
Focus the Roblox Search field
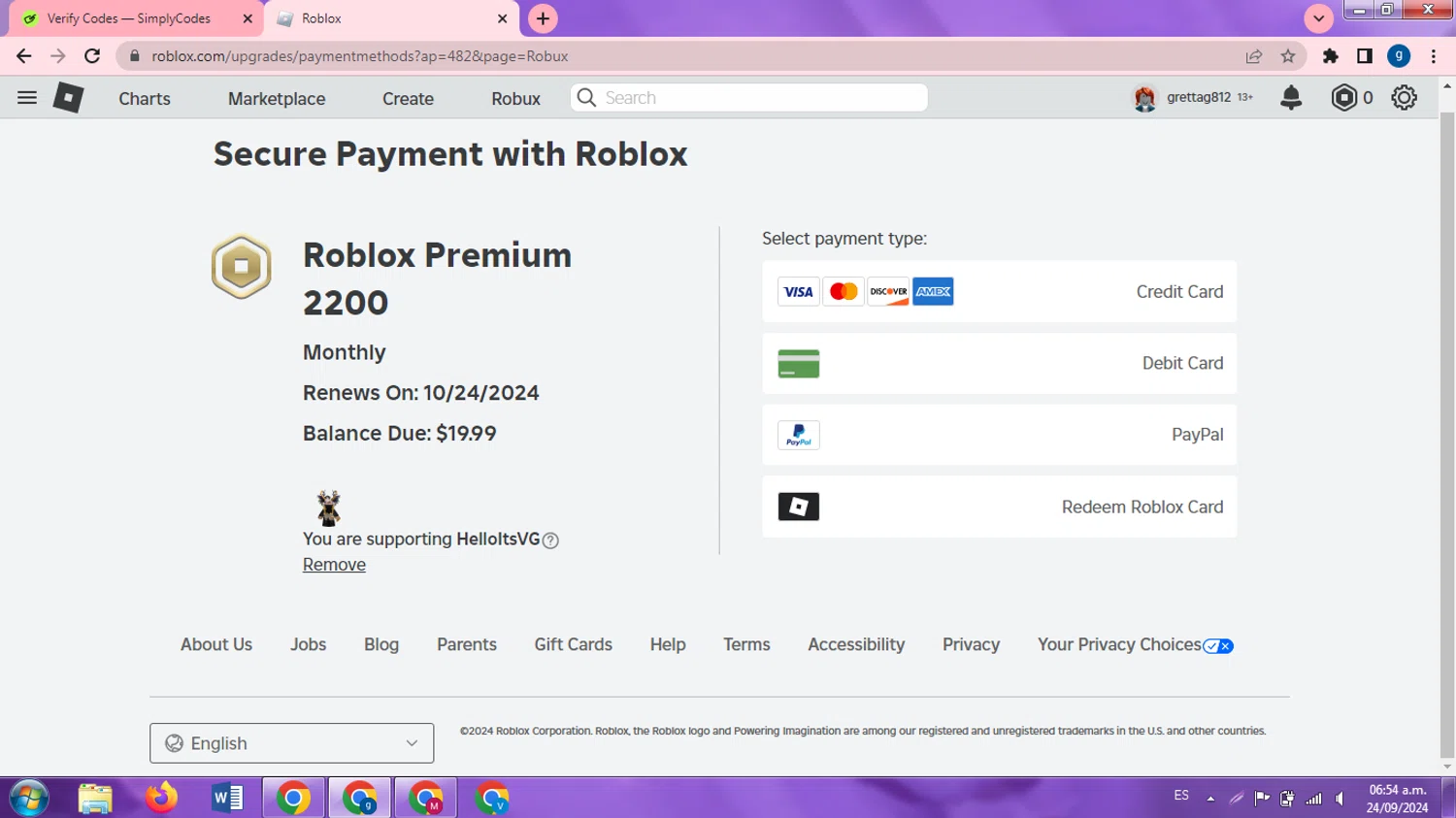(x=749, y=98)
